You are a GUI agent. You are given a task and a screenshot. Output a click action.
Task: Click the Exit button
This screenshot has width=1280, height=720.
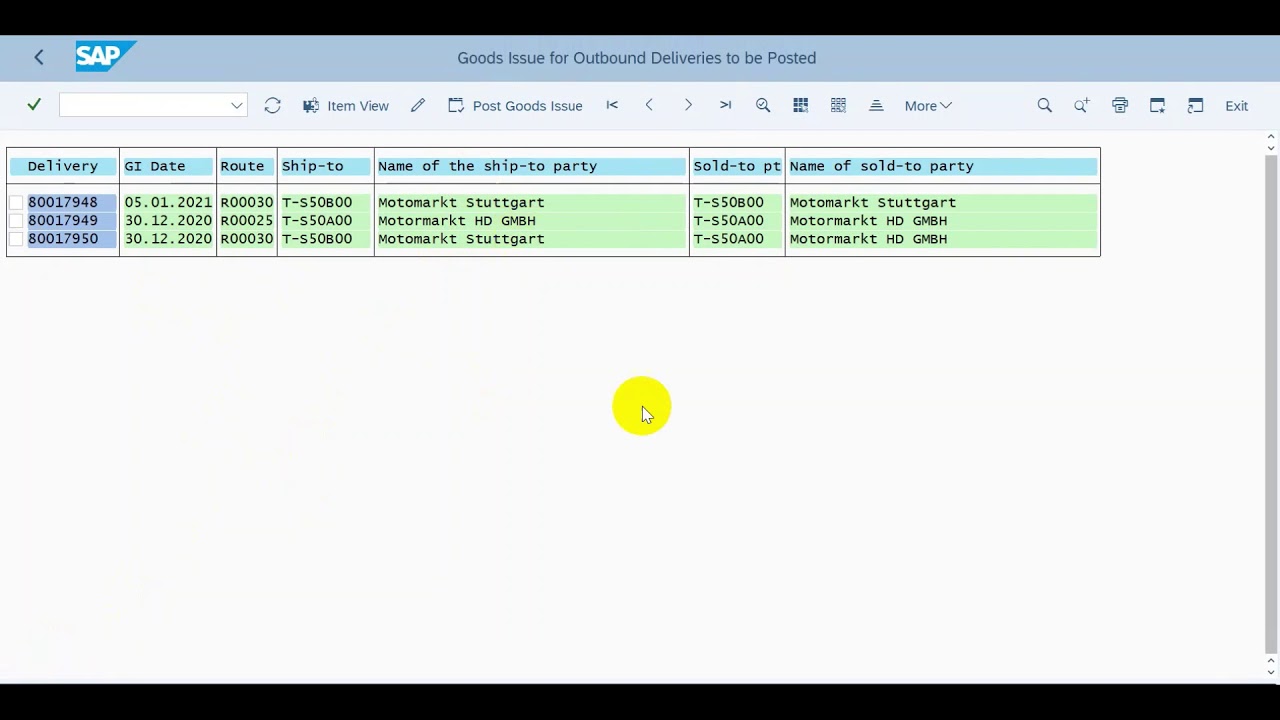tap(1237, 105)
